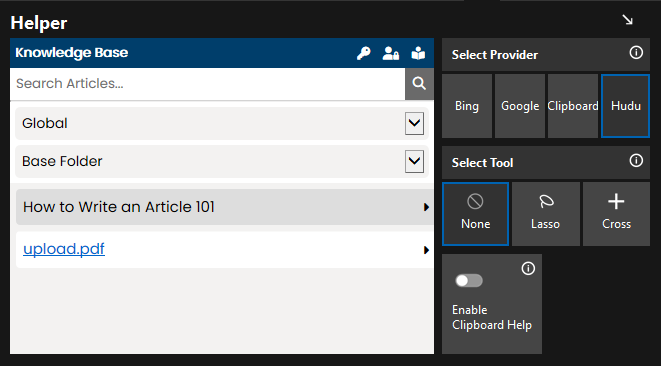The image size is (661, 366).
Task: Show info for Enable Clipboard Help
Action: click(x=528, y=268)
